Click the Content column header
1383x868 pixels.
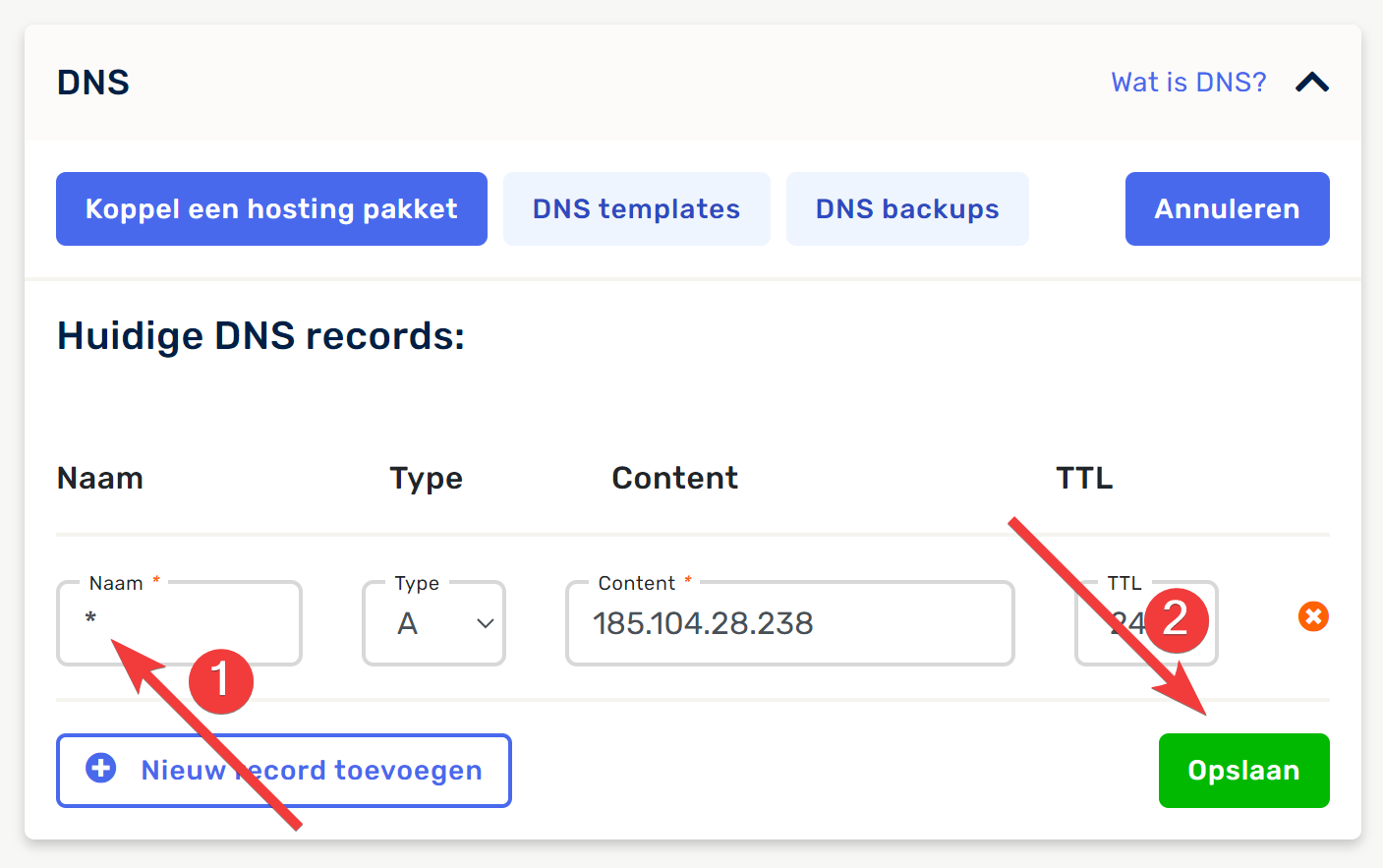click(674, 479)
